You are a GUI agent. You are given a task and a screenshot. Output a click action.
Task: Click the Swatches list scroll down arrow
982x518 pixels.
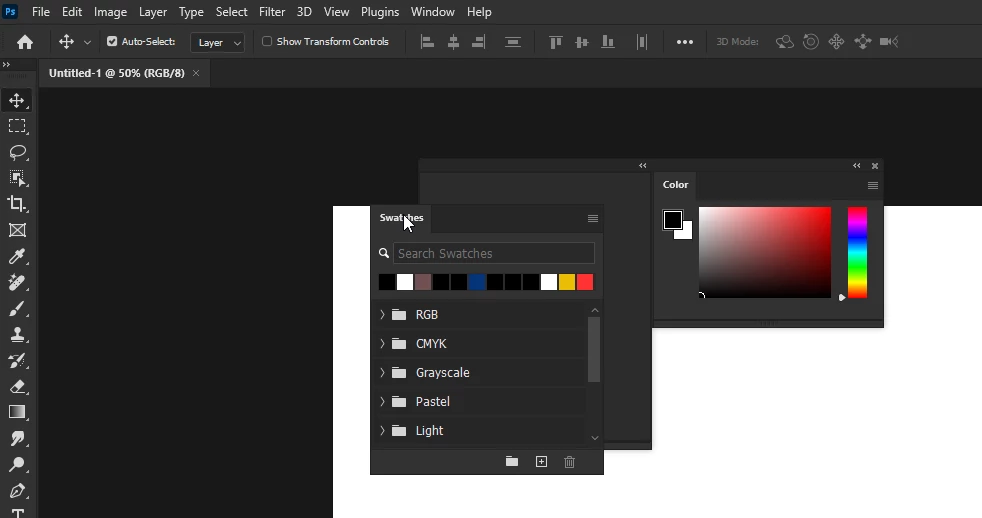click(595, 438)
